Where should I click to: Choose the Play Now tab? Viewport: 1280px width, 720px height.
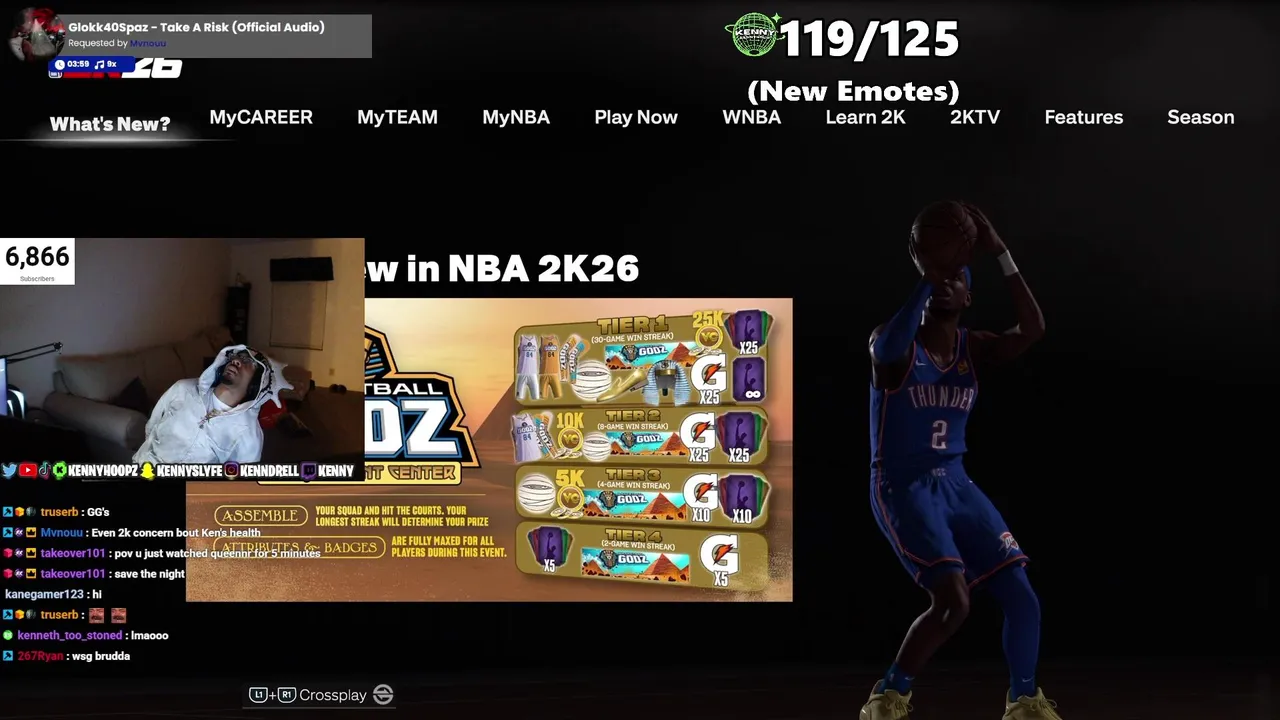coord(636,117)
